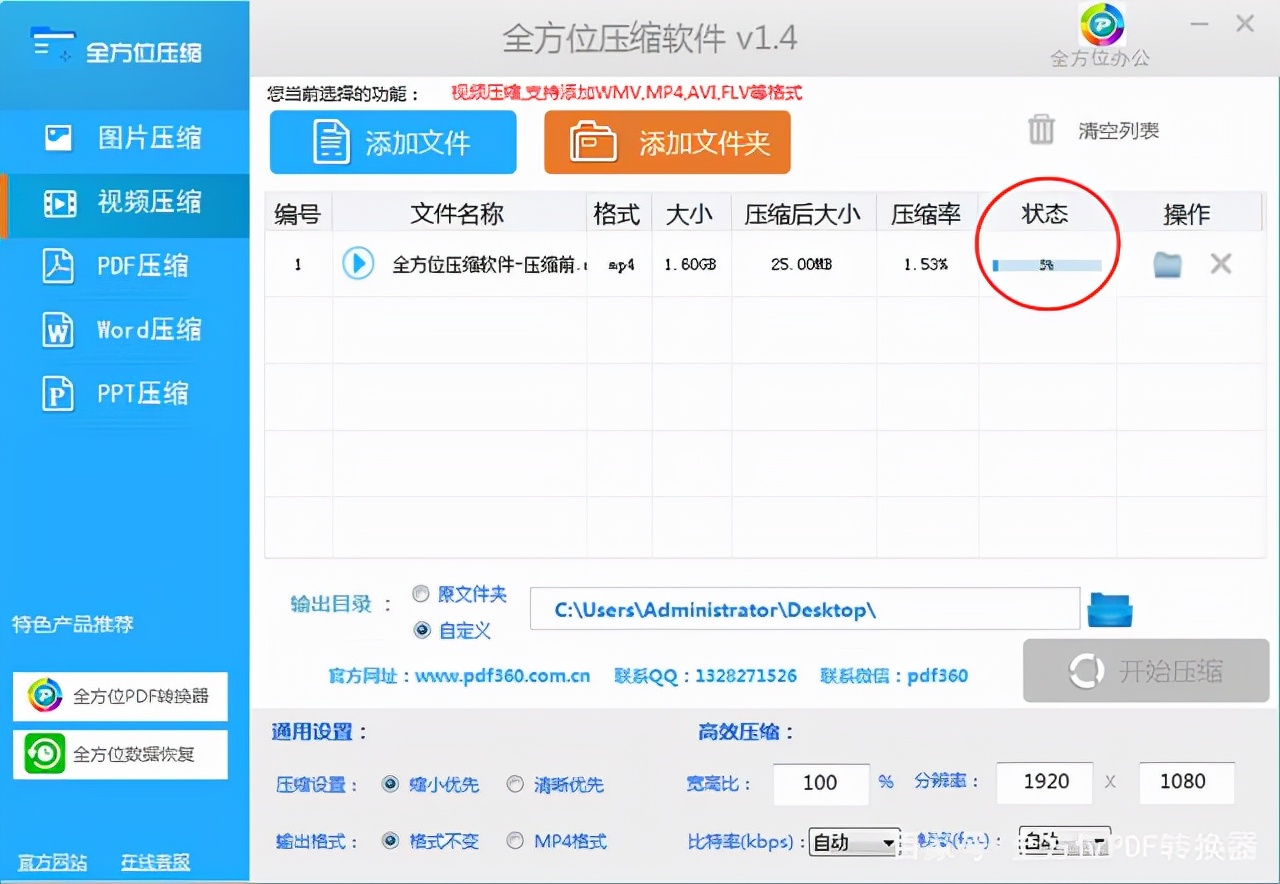Select 原文件夹 output radio button
1280x884 pixels.
(x=421, y=594)
